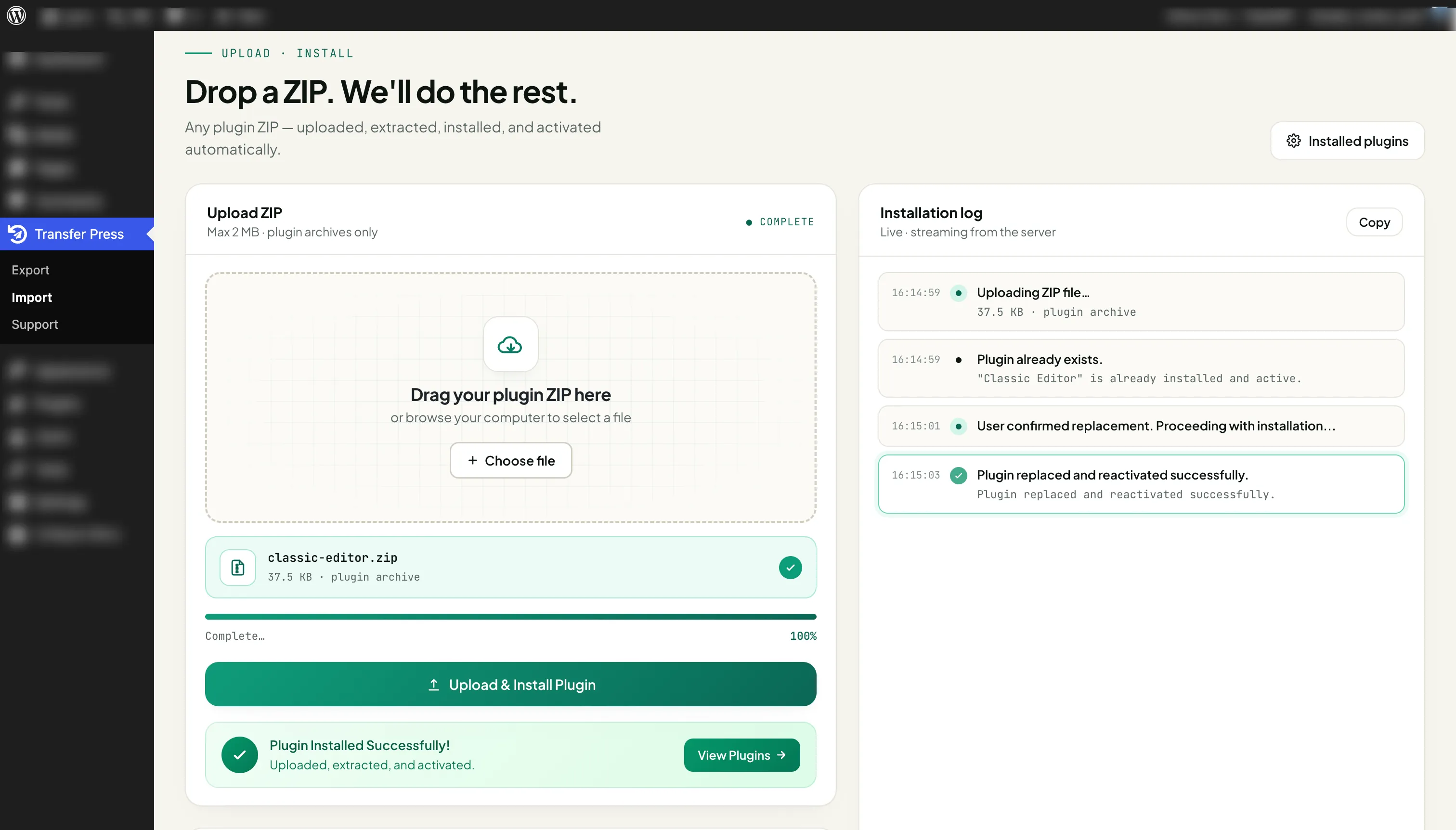Click the 'Uploading ZIP file' log entry
This screenshot has width=1456, height=830.
tap(1141, 301)
